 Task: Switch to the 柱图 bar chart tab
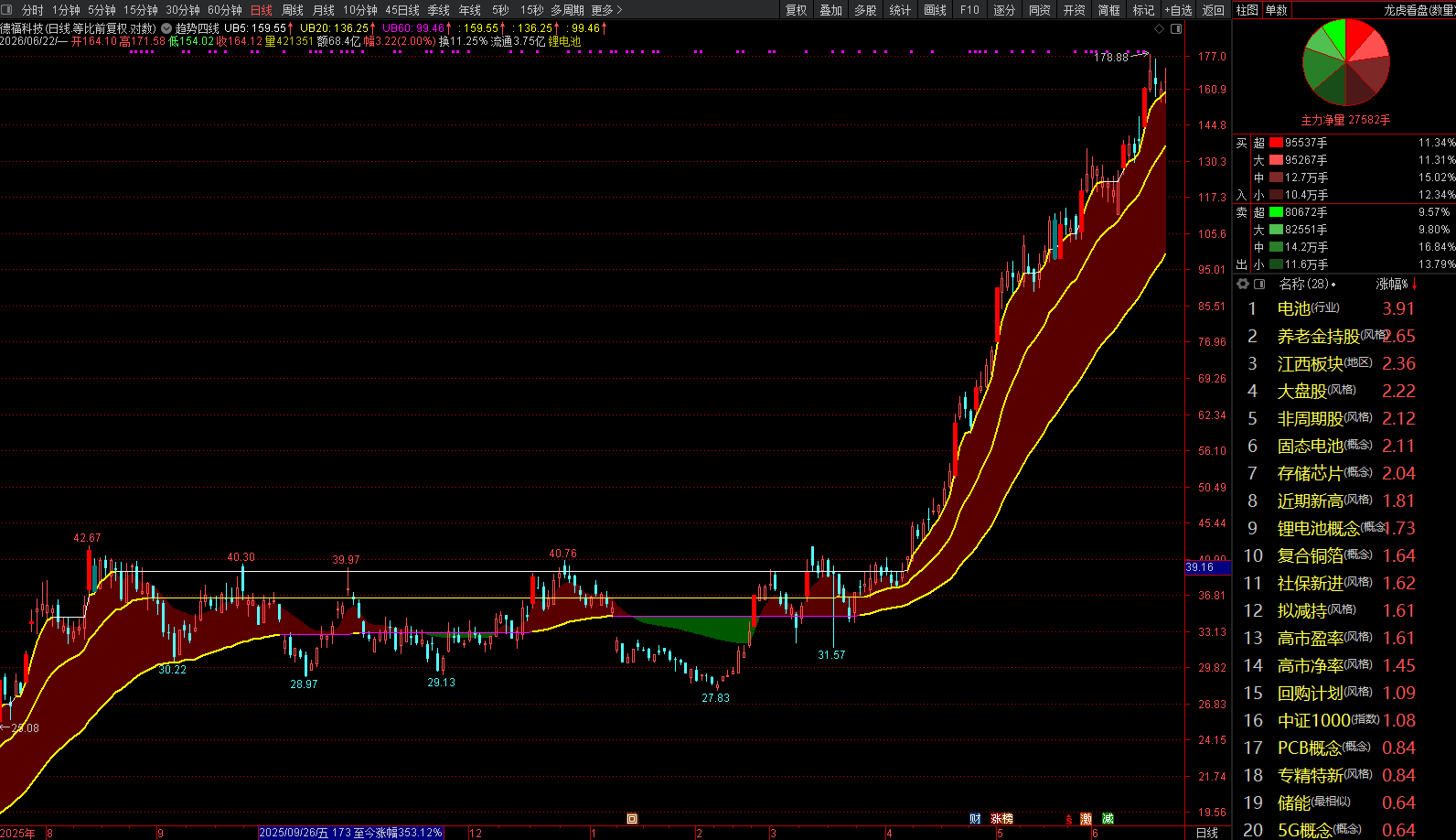tap(1247, 10)
